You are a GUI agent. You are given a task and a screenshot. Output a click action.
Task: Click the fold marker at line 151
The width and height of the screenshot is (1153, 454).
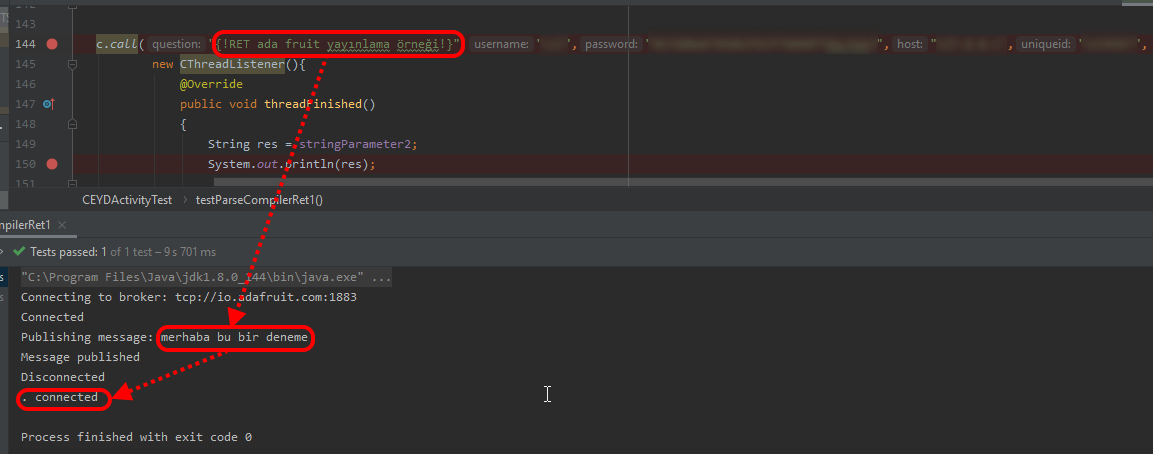point(72,183)
